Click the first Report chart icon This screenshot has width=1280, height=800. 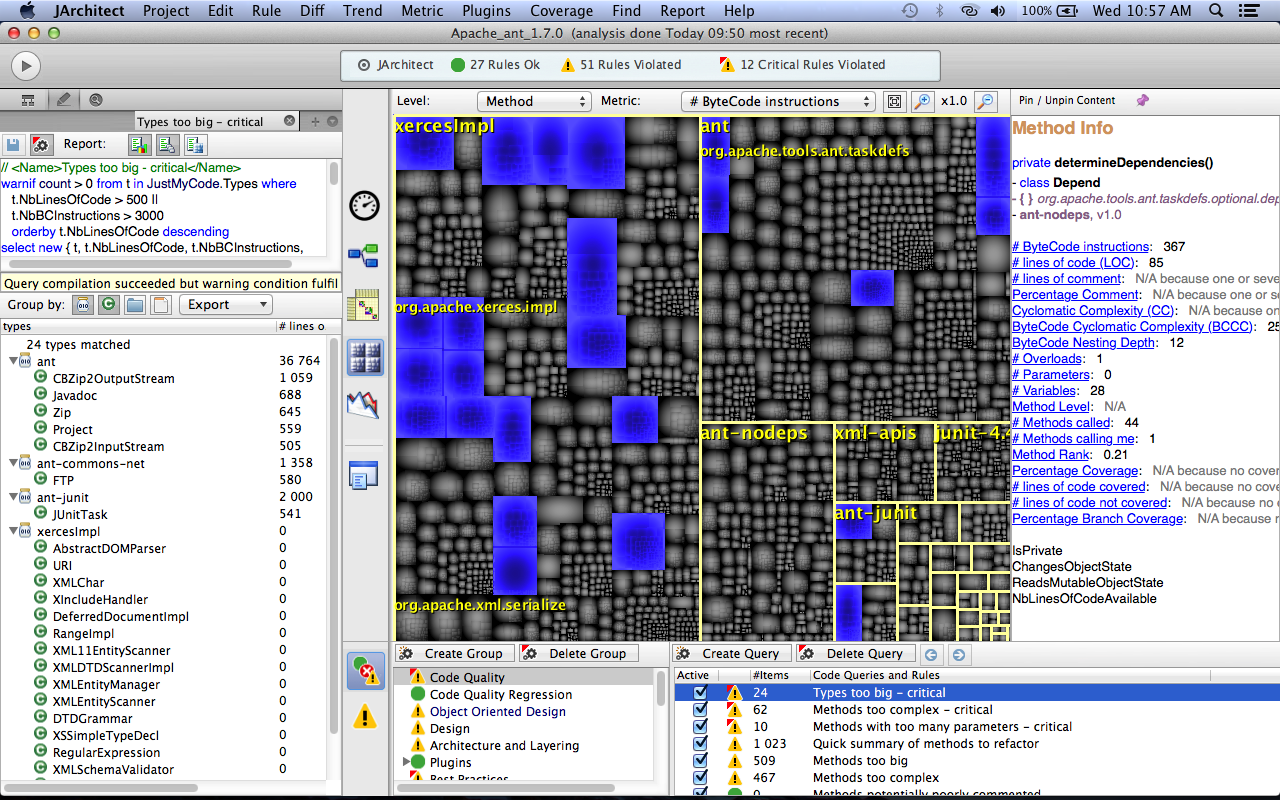(141, 144)
